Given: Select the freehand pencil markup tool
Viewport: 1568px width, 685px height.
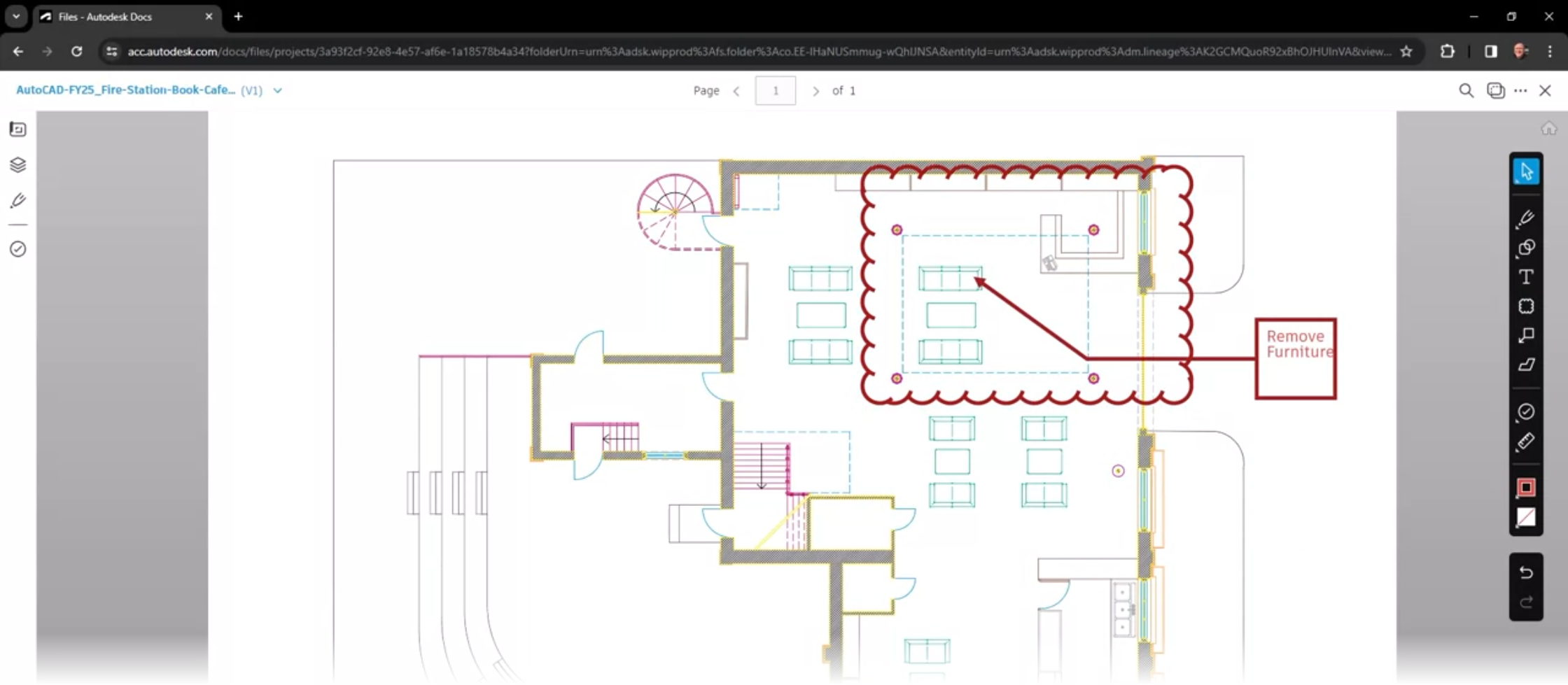Looking at the screenshot, I should pyautogui.click(x=1526, y=218).
